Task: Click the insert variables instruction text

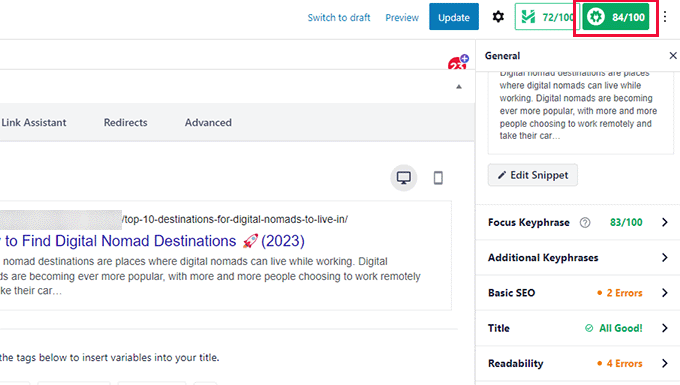Action: [x=110, y=358]
